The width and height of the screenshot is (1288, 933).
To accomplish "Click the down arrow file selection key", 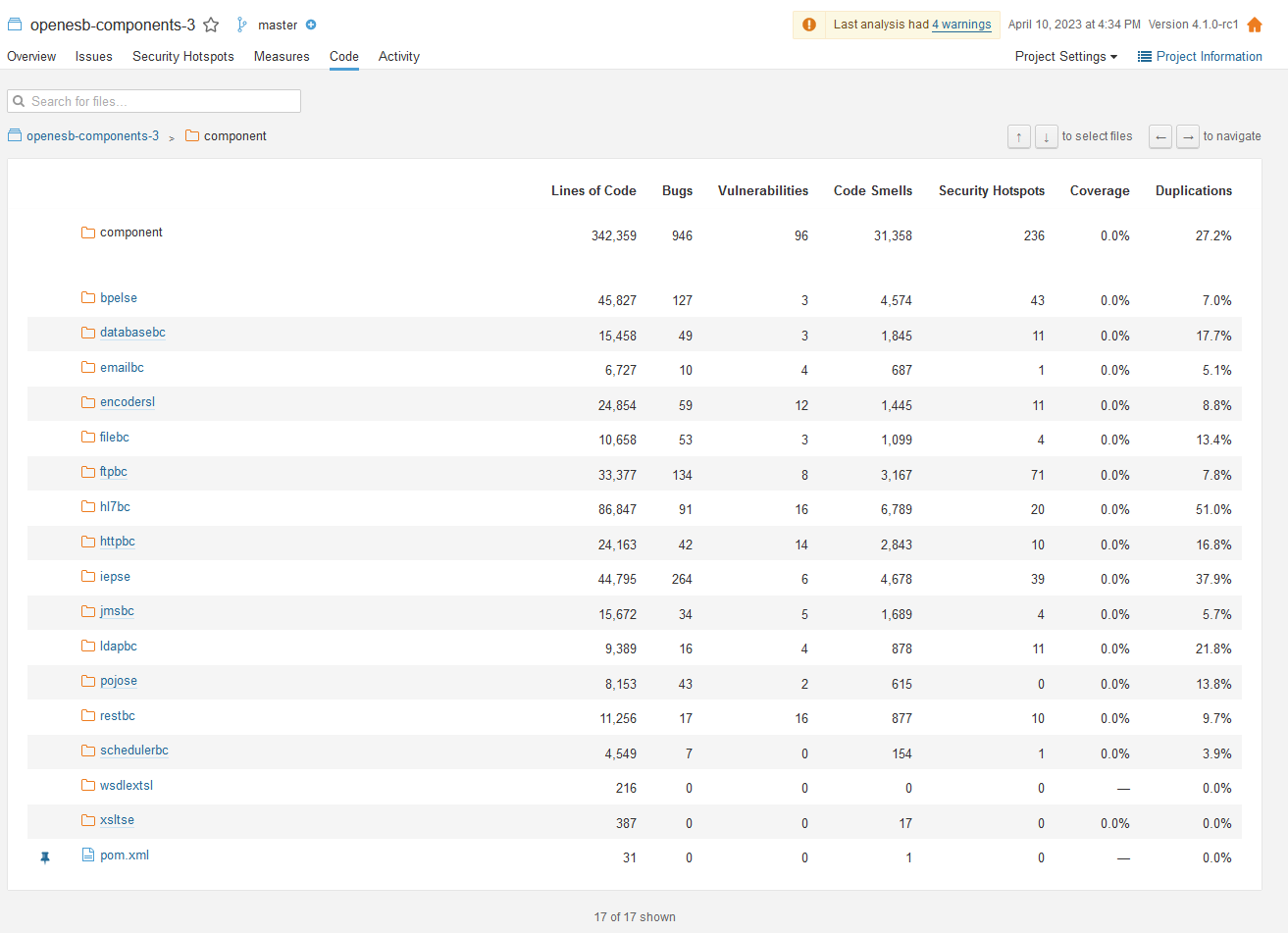I will click(x=1047, y=136).
